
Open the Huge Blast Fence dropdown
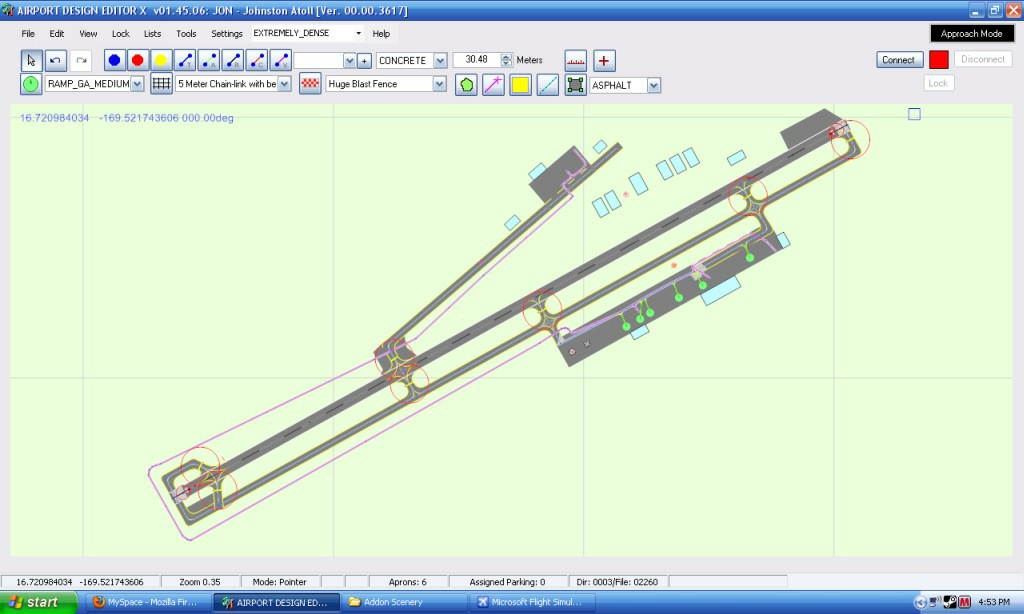click(439, 84)
